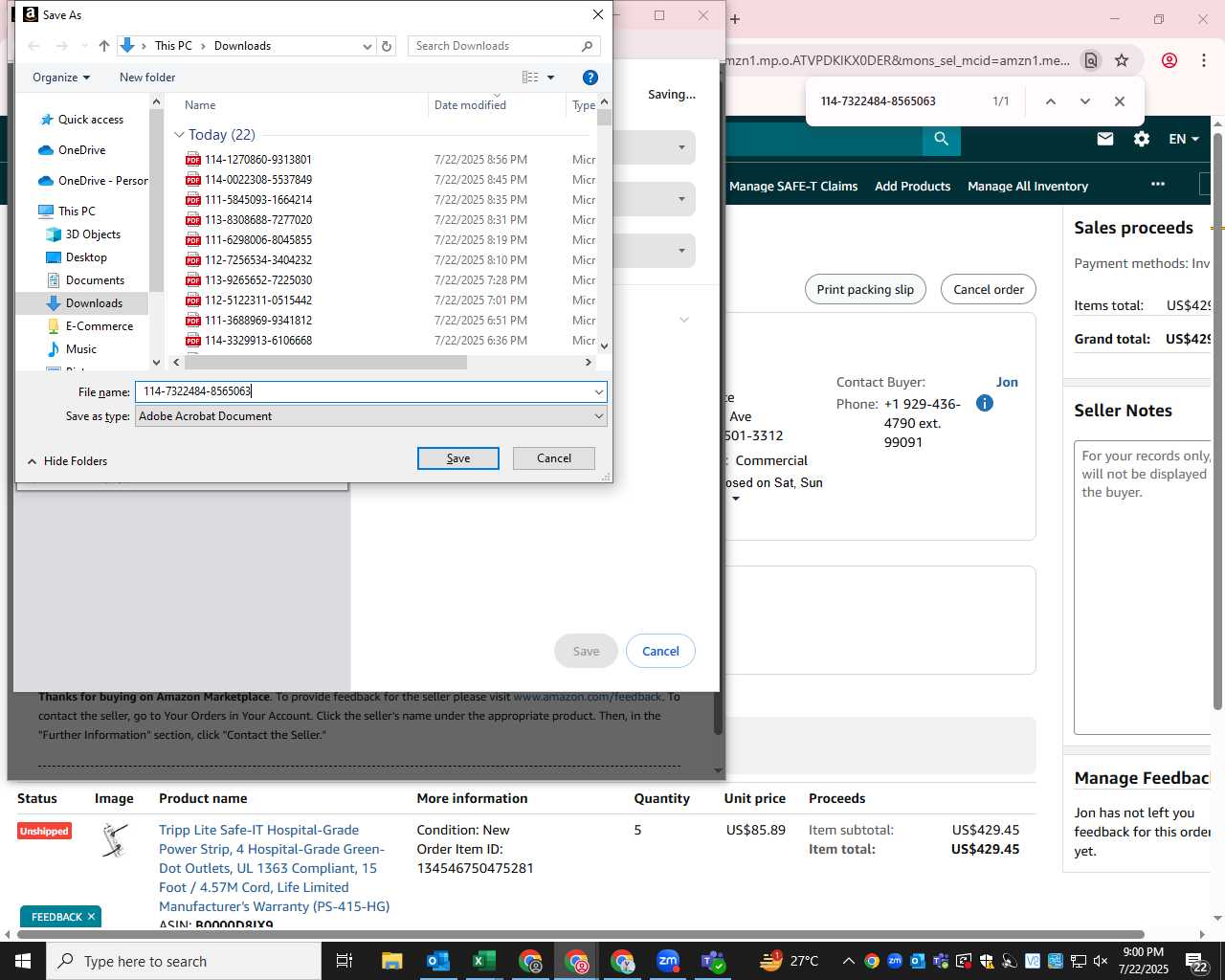This screenshot has height=980, width=1225.
Task: Click phone info icon
Action: 984,403
